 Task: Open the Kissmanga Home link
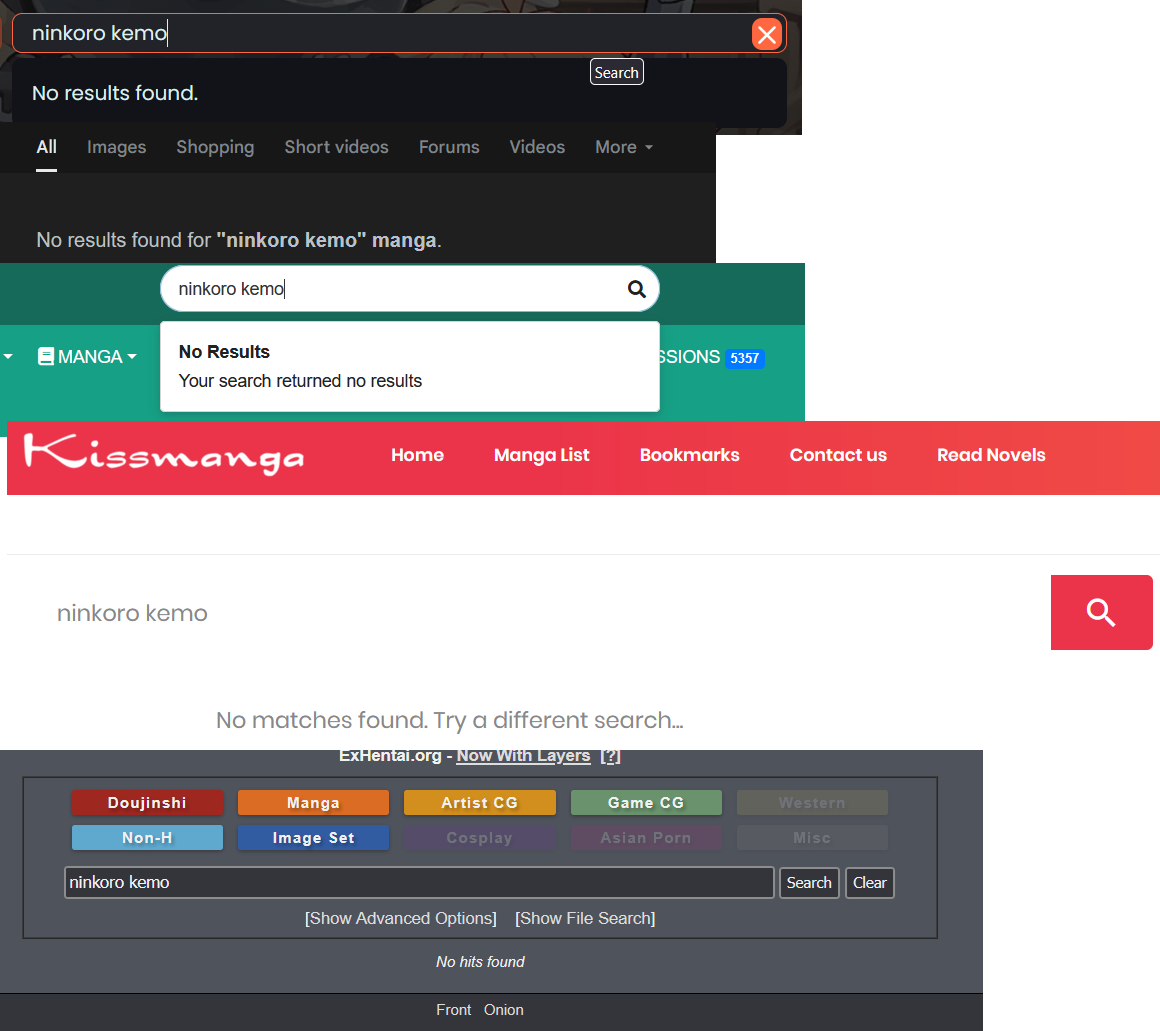pos(417,455)
